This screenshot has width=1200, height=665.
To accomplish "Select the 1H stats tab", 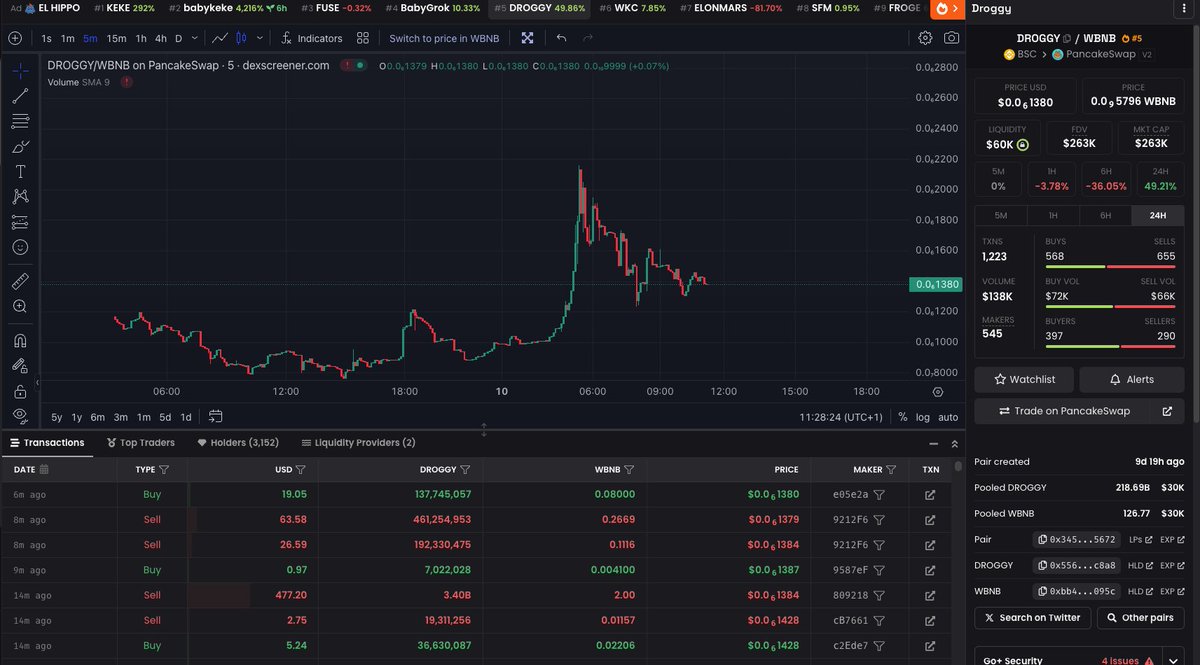I will tap(1053, 215).
